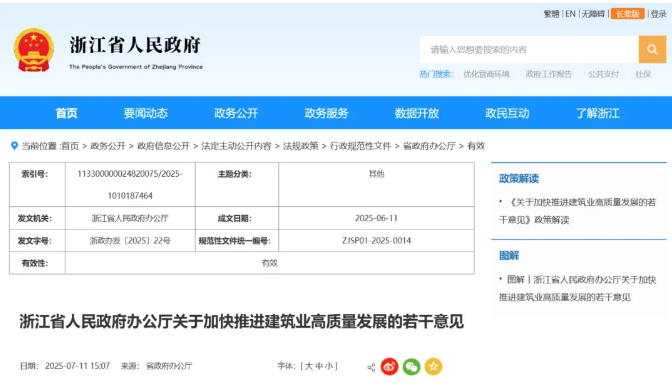Search hot term 公共支付
Image resolution: width=672 pixels, height=391 pixels.
point(604,74)
